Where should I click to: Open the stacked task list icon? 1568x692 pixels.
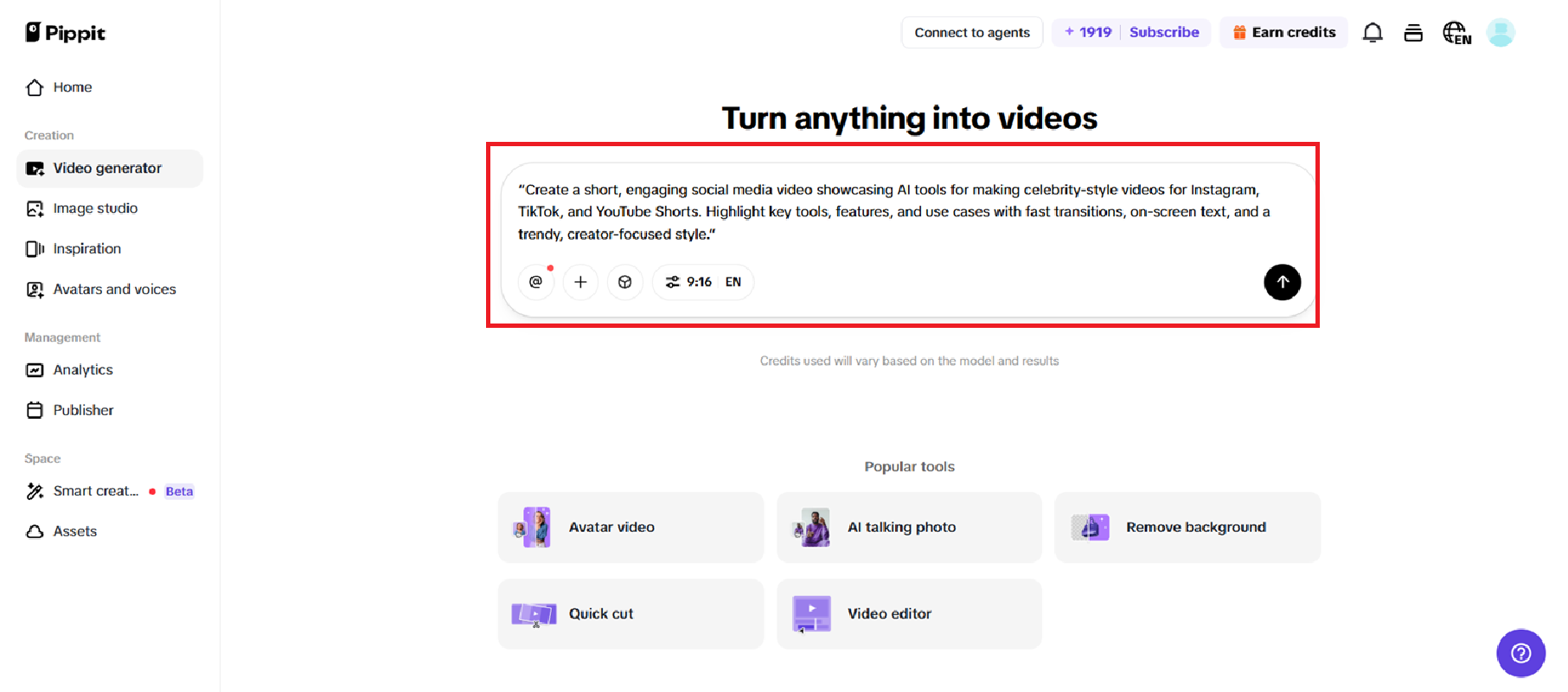click(1413, 33)
